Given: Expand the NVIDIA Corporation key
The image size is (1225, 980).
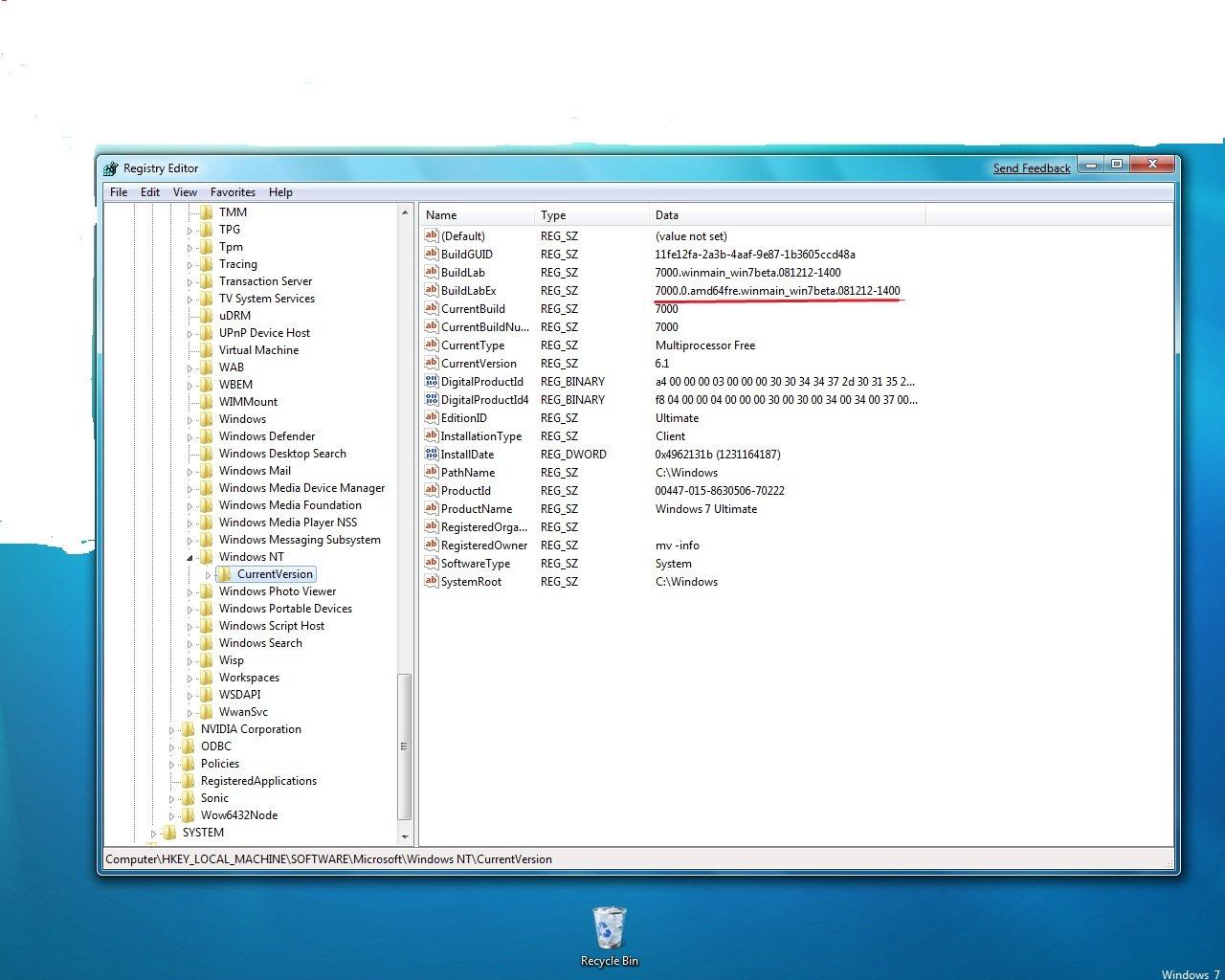Looking at the screenshot, I should [x=171, y=729].
